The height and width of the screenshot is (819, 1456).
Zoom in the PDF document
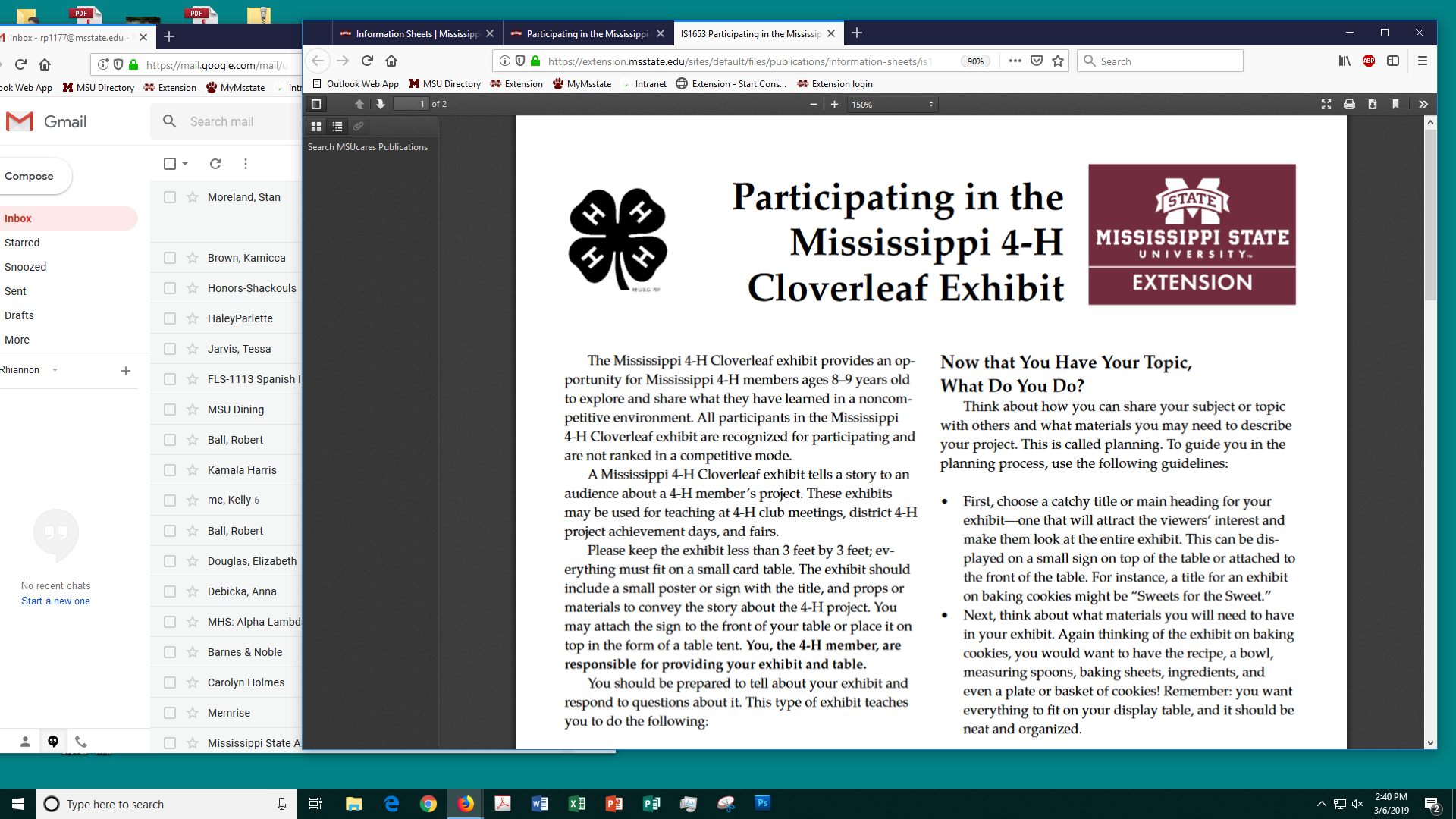click(x=834, y=104)
